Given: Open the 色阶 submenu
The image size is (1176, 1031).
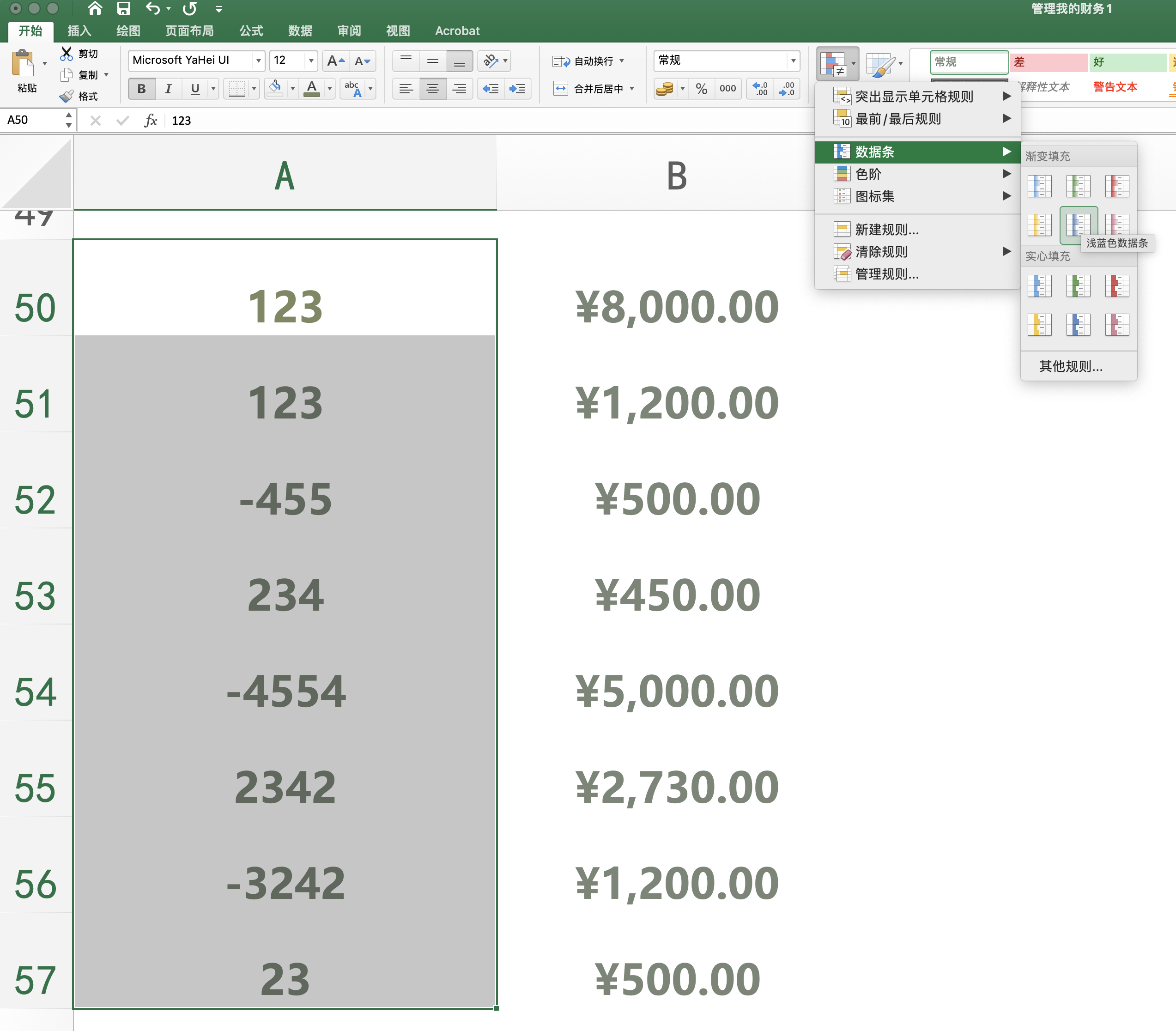Looking at the screenshot, I should point(869,174).
